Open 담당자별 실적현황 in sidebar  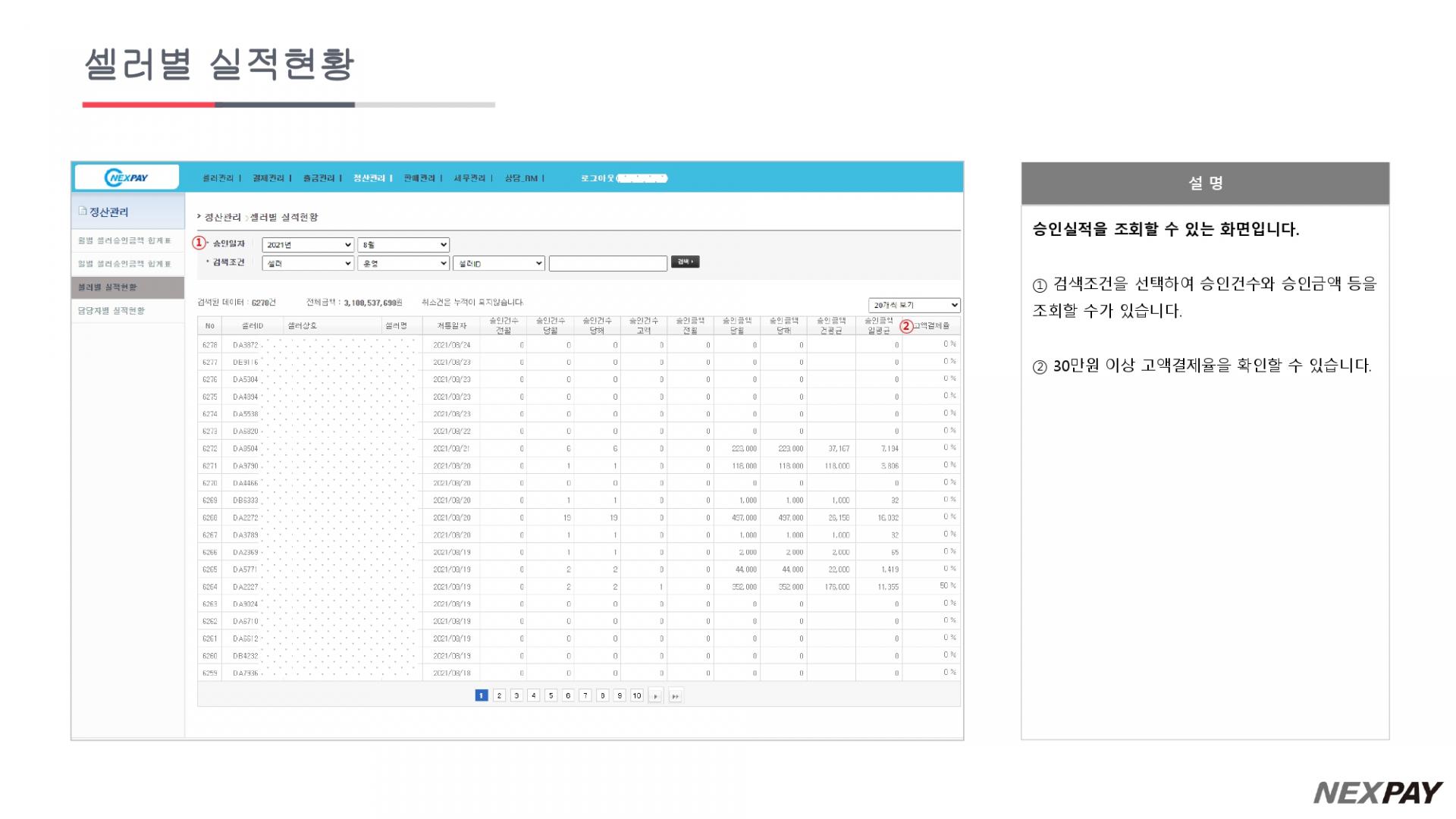(111, 311)
